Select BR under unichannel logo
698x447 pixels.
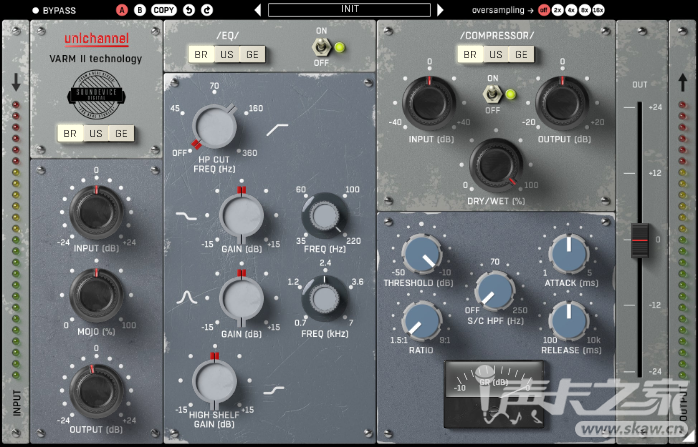tap(70, 134)
